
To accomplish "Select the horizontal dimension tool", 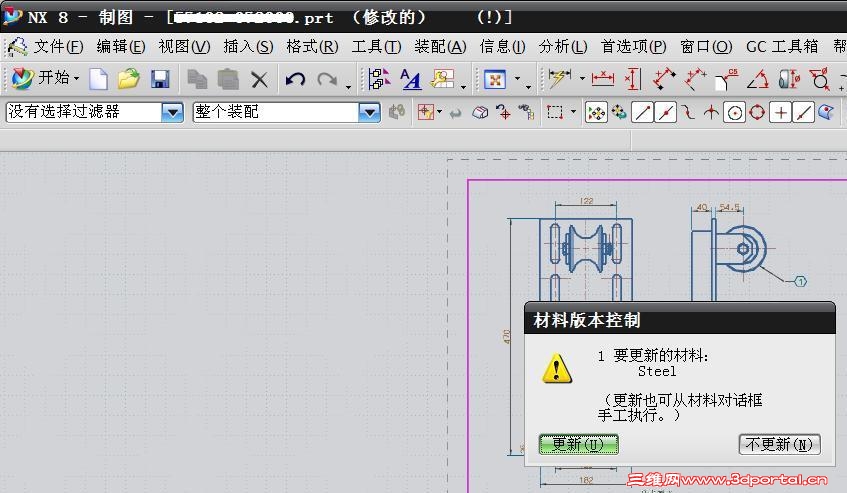I will click(603, 79).
